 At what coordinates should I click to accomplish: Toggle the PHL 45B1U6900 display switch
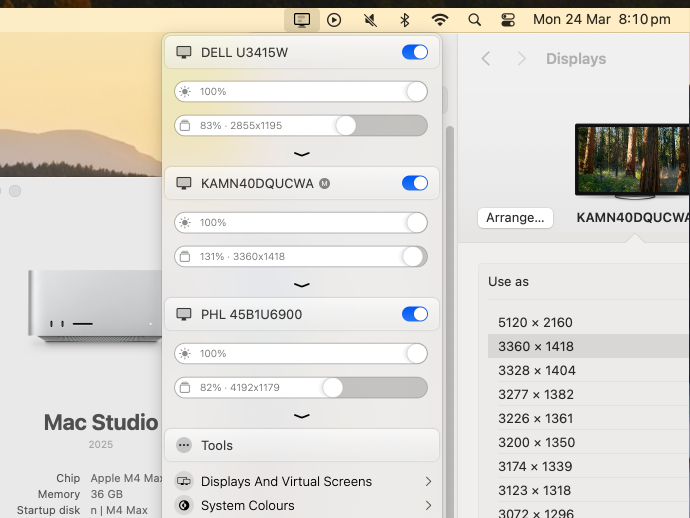point(415,314)
